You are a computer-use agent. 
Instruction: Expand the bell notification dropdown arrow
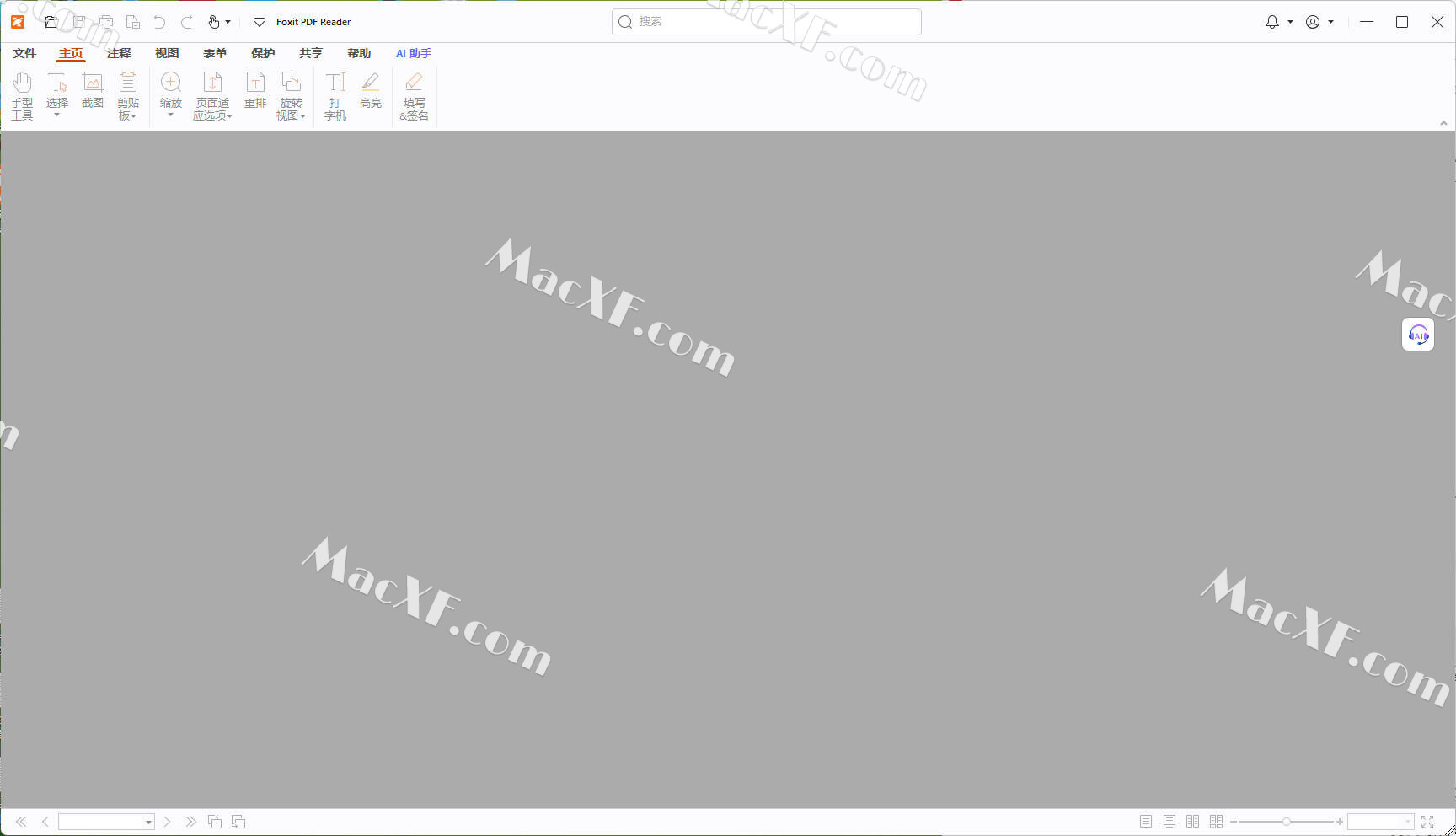[x=1290, y=22]
